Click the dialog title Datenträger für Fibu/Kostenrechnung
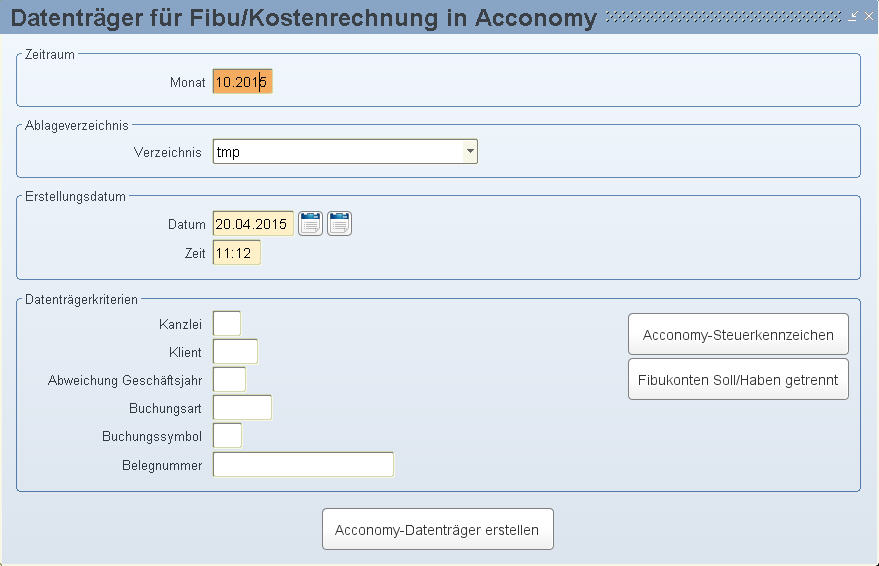 [224, 17]
